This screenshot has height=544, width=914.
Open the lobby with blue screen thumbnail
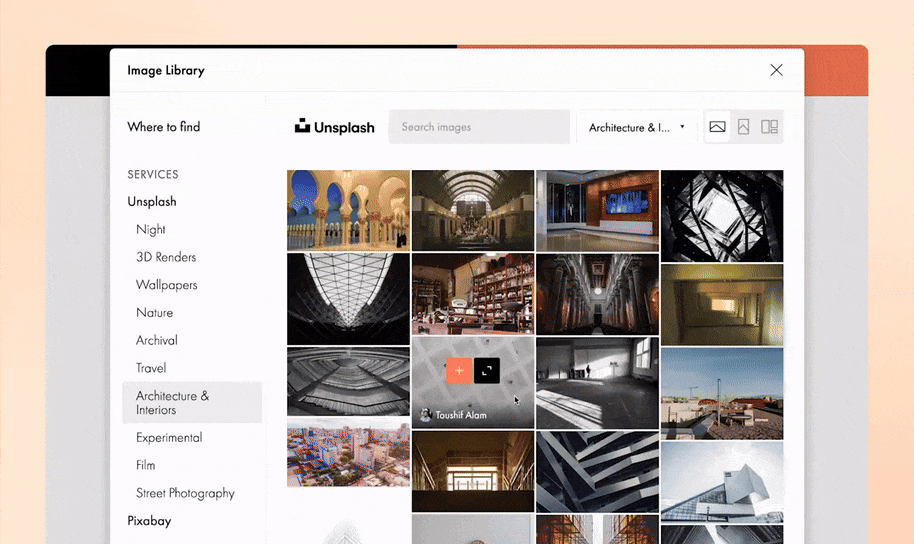coord(597,210)
